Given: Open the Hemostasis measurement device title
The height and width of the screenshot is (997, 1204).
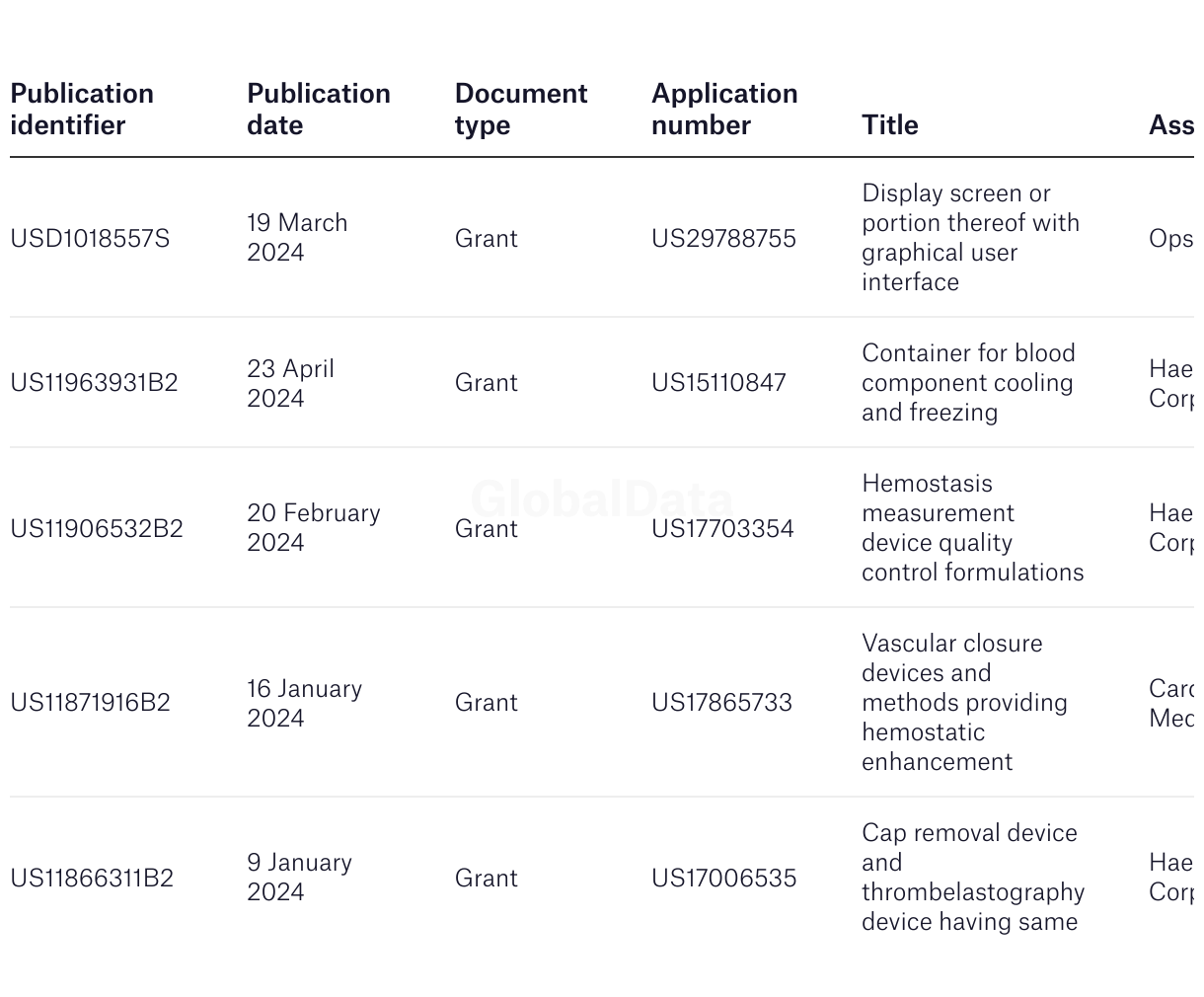Looking at the screenshot, I should 973,528.
